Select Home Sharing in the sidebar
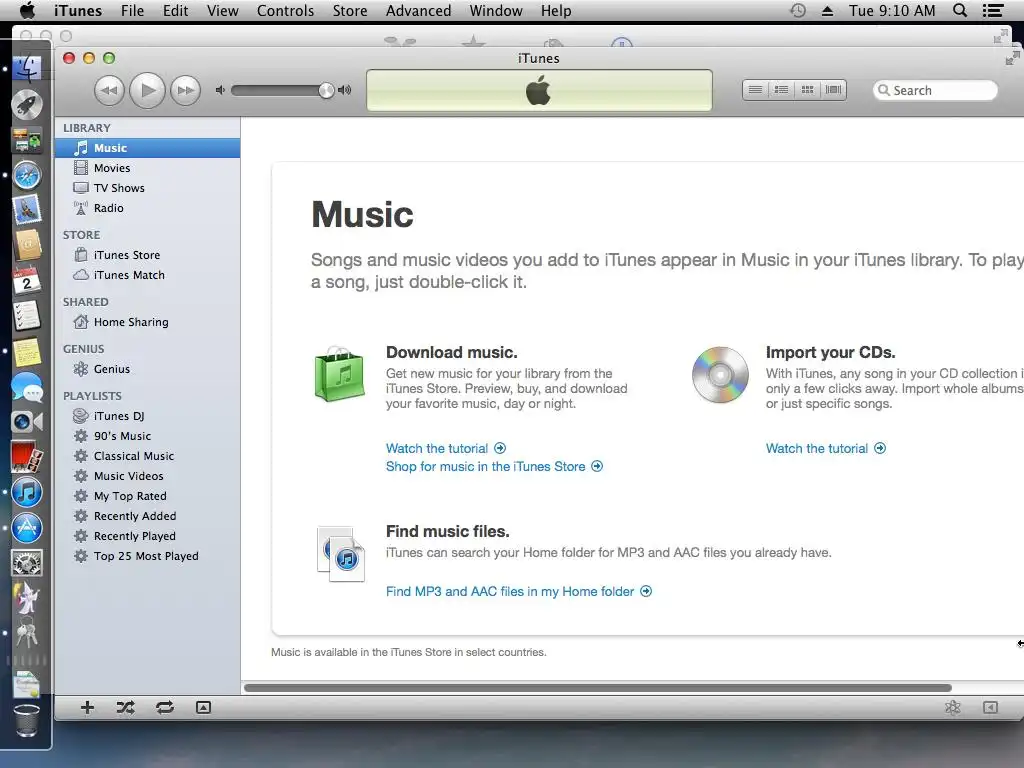Screen dimensions: 1024x768 [148, 322]
